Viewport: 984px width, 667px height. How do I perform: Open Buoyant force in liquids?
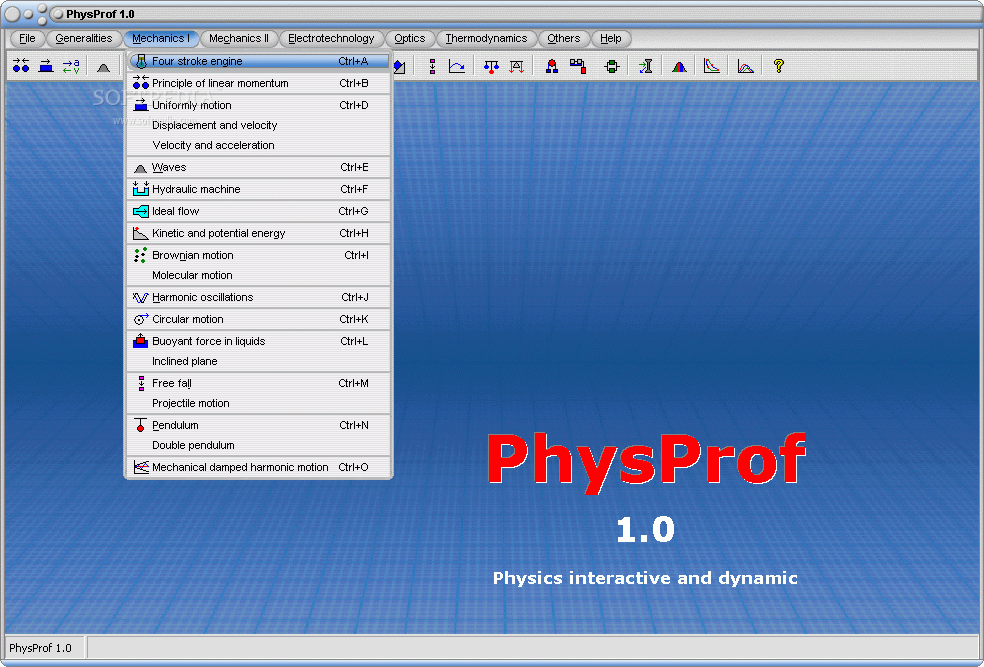[x=259, y=341]
